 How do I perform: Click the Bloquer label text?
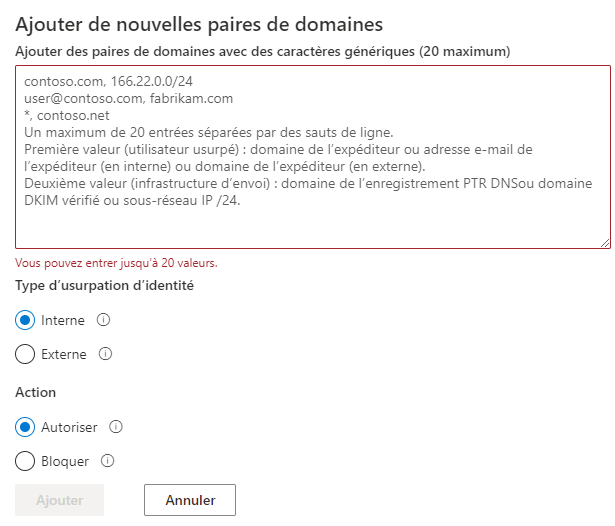[x=65, y=461]
